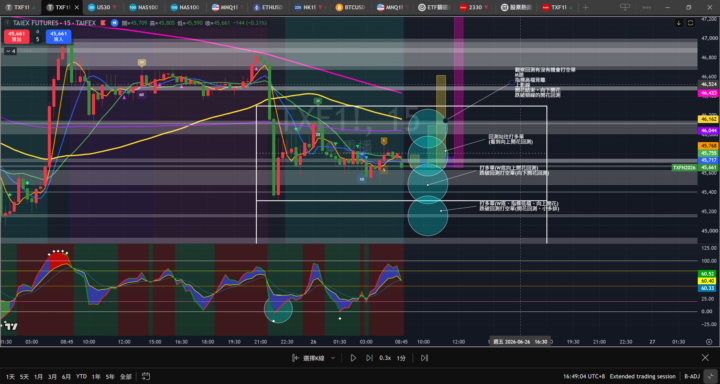
Task: Toggle Extended trading session option
Action: 642,376
